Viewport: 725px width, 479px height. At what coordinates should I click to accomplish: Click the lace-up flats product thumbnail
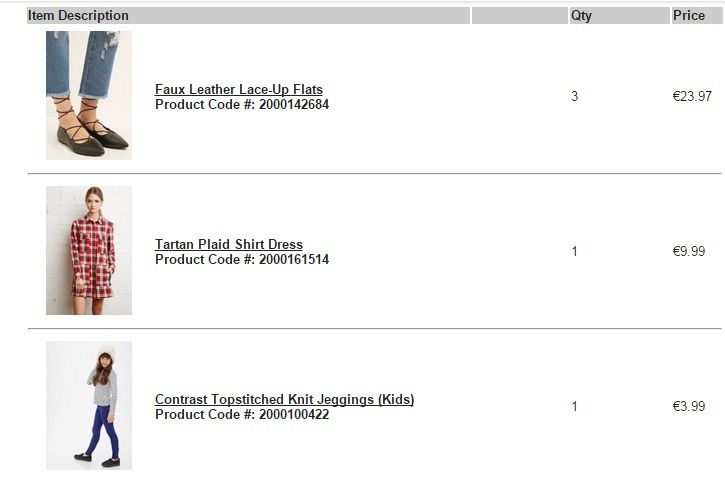coord(89,95)
